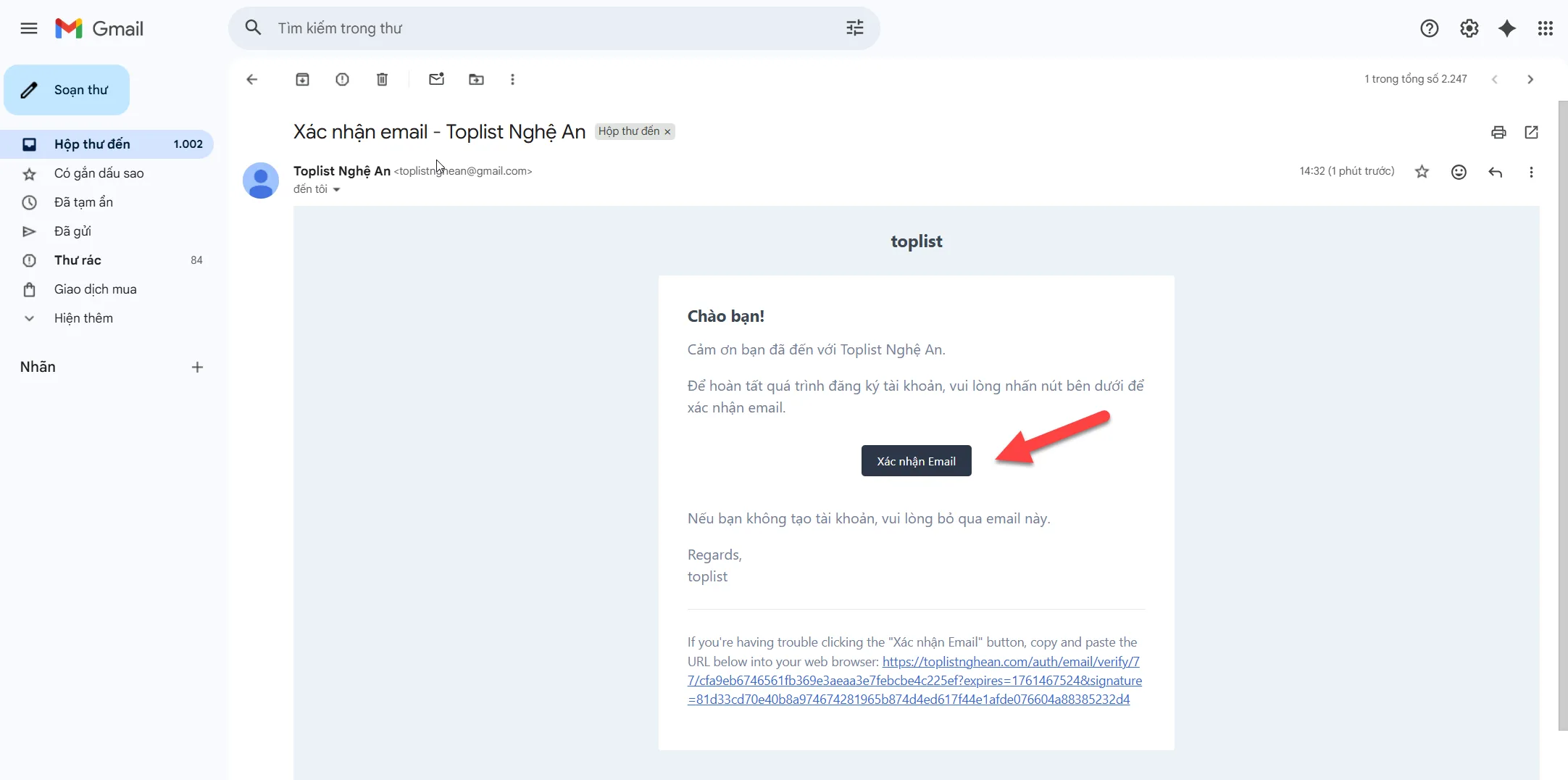Print the email conversation
This screenshot has height=780, width=1568.
(1498, 132)
